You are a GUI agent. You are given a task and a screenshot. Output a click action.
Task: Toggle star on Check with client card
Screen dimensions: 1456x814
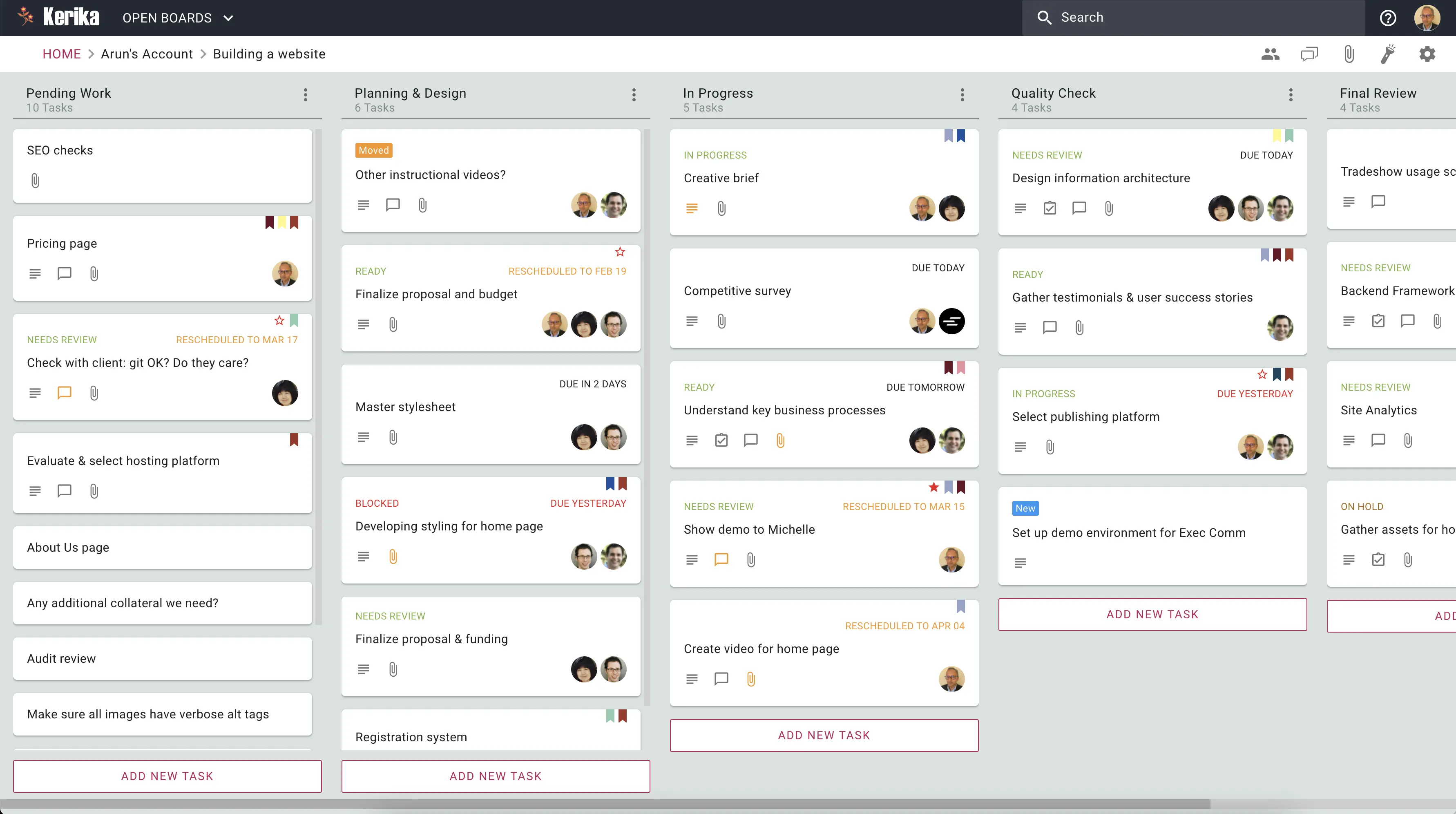(x=279, y=320)
